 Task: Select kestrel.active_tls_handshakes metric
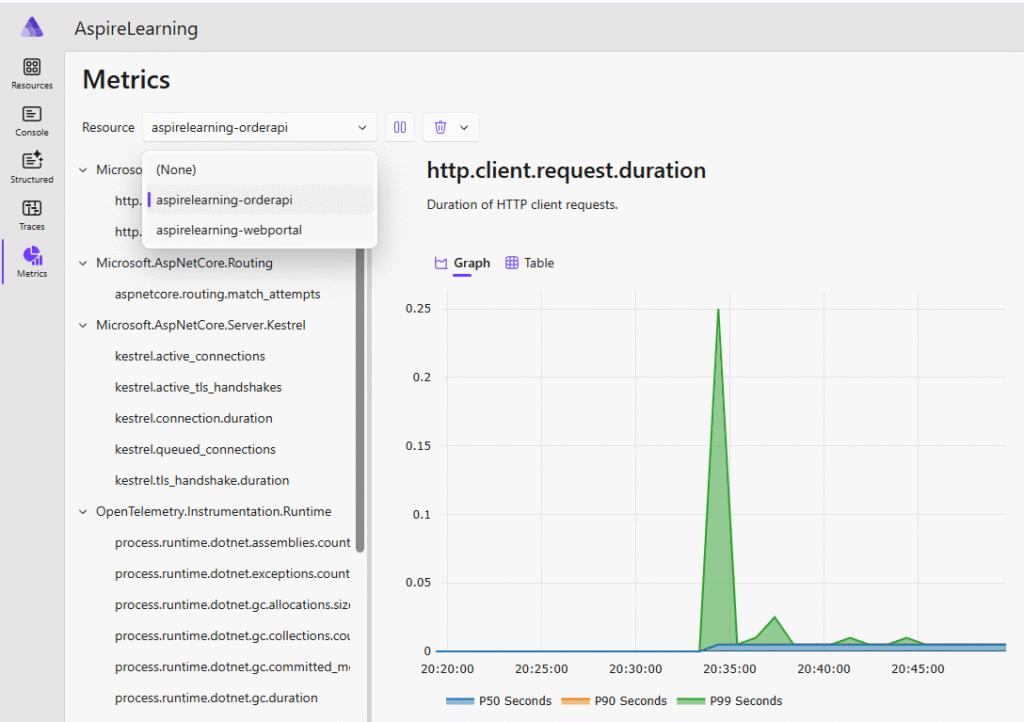(199, 387)
